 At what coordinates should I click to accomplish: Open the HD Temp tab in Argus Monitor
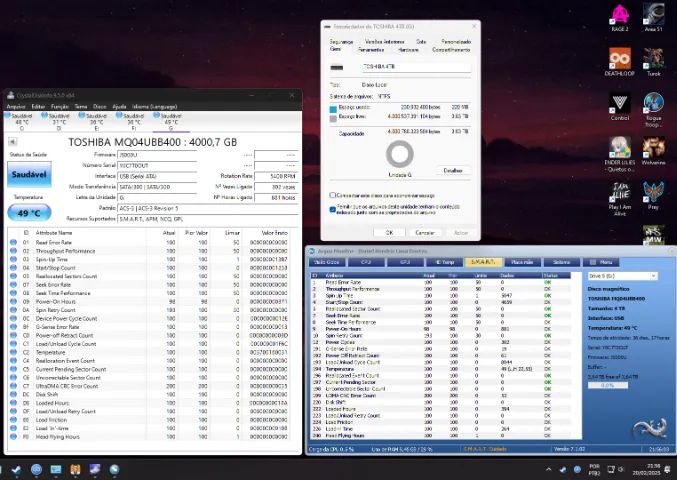(444, 262)
